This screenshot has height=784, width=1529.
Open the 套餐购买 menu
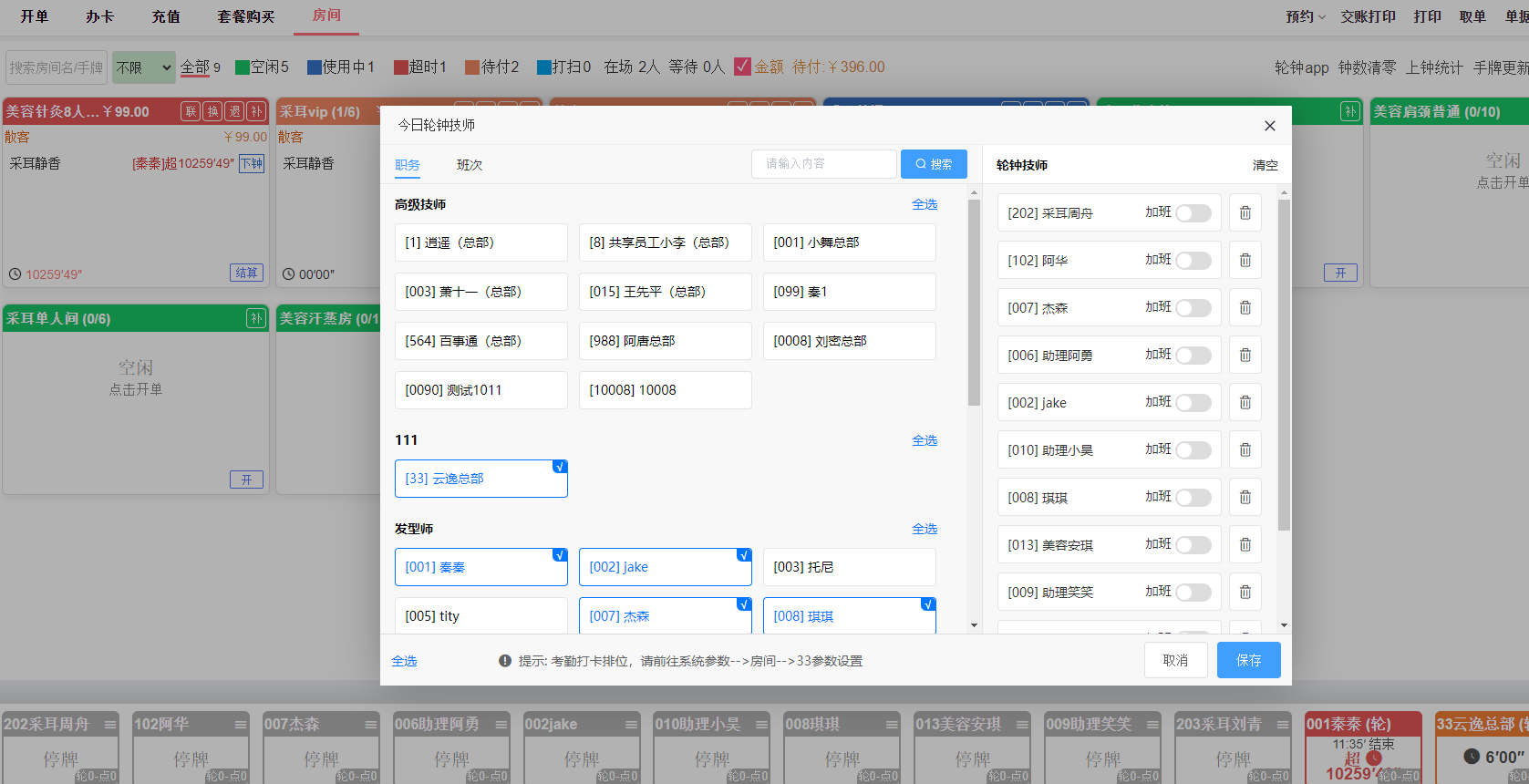click(x=246, y=16)
